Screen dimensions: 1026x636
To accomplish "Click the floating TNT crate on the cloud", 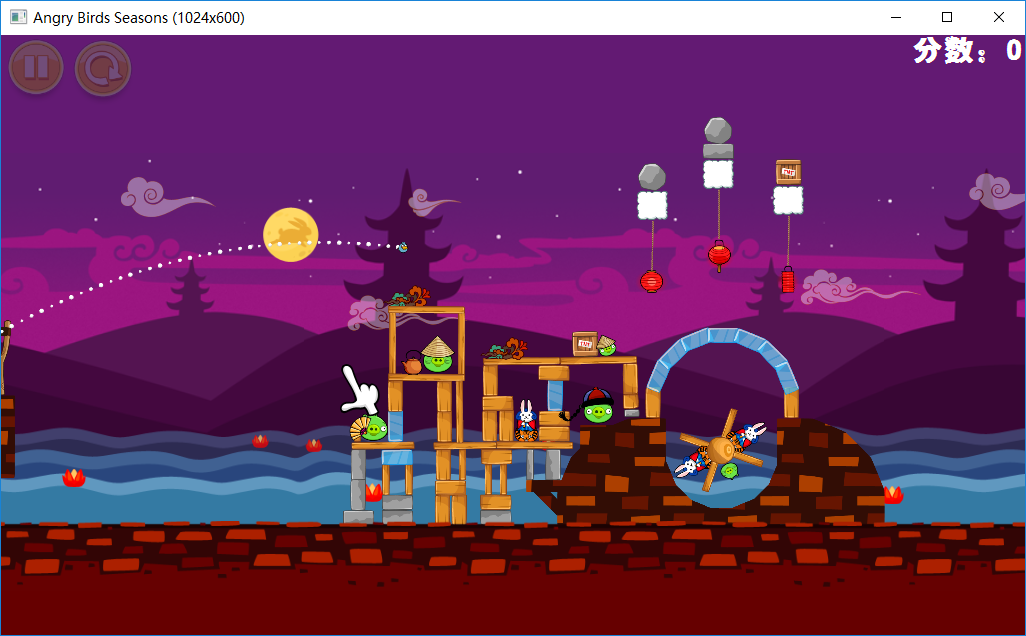I will pyautogui.click(x=788, y=172).
